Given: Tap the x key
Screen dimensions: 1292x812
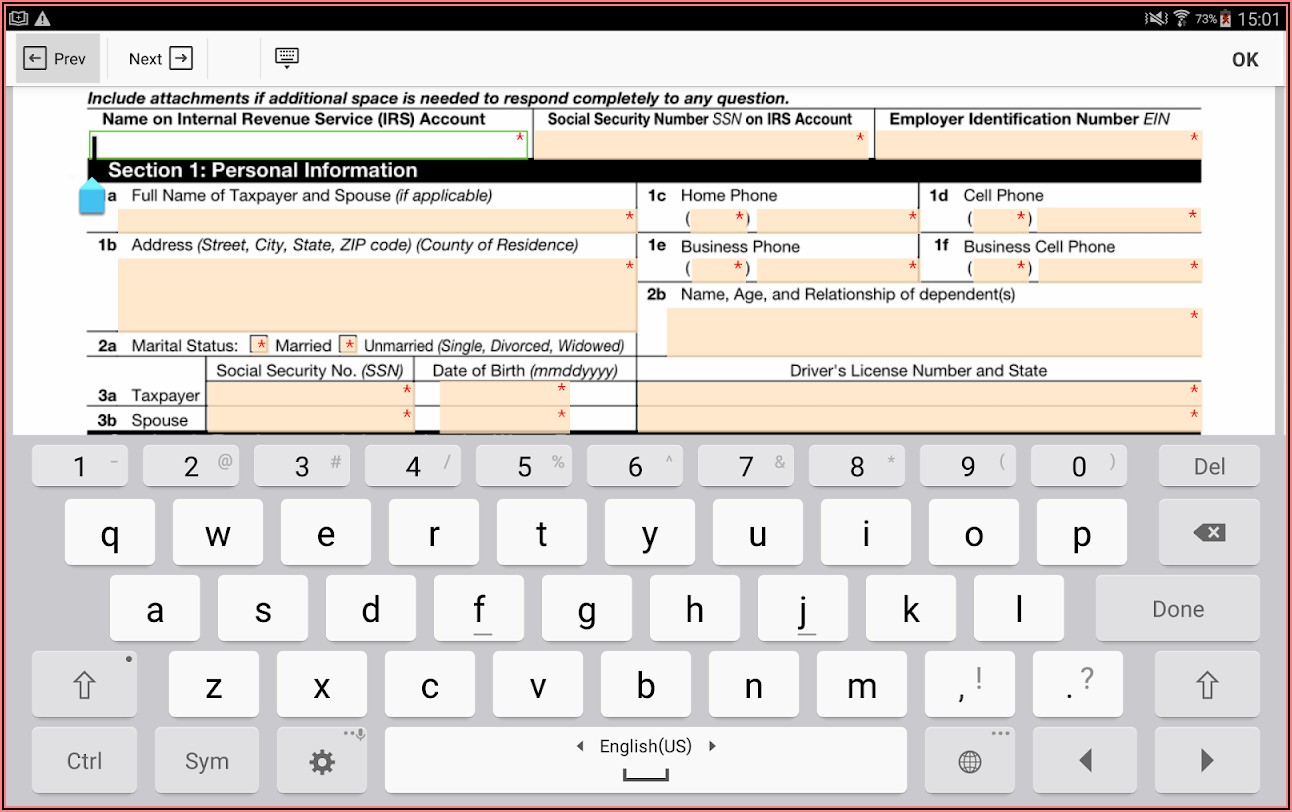Looking at the screenshot, I should [x=322, y=685].
